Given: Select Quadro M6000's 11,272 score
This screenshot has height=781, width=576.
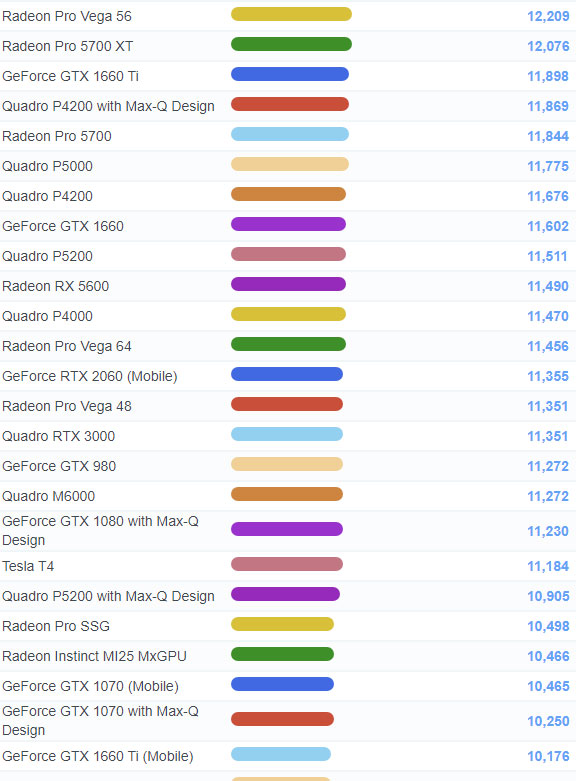Looking at the screenshot, I should point(548,496).
